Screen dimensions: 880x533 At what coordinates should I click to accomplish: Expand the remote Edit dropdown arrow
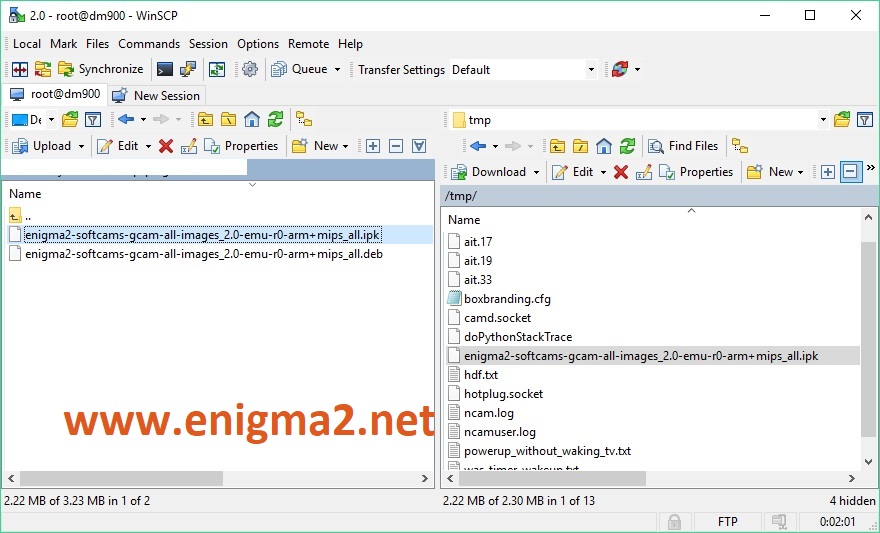[x=603, y=172]
